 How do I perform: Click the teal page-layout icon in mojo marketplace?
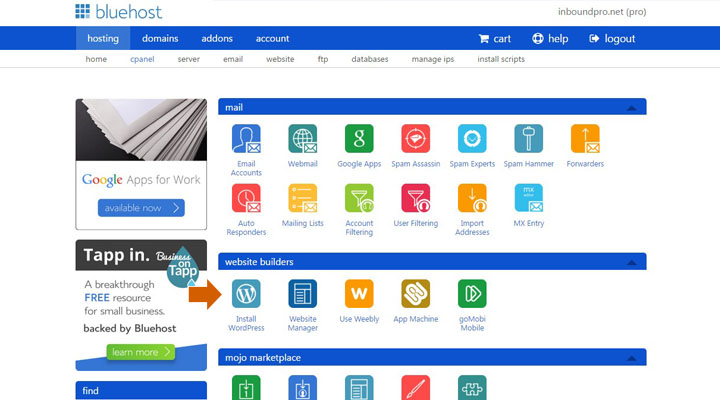359,388
